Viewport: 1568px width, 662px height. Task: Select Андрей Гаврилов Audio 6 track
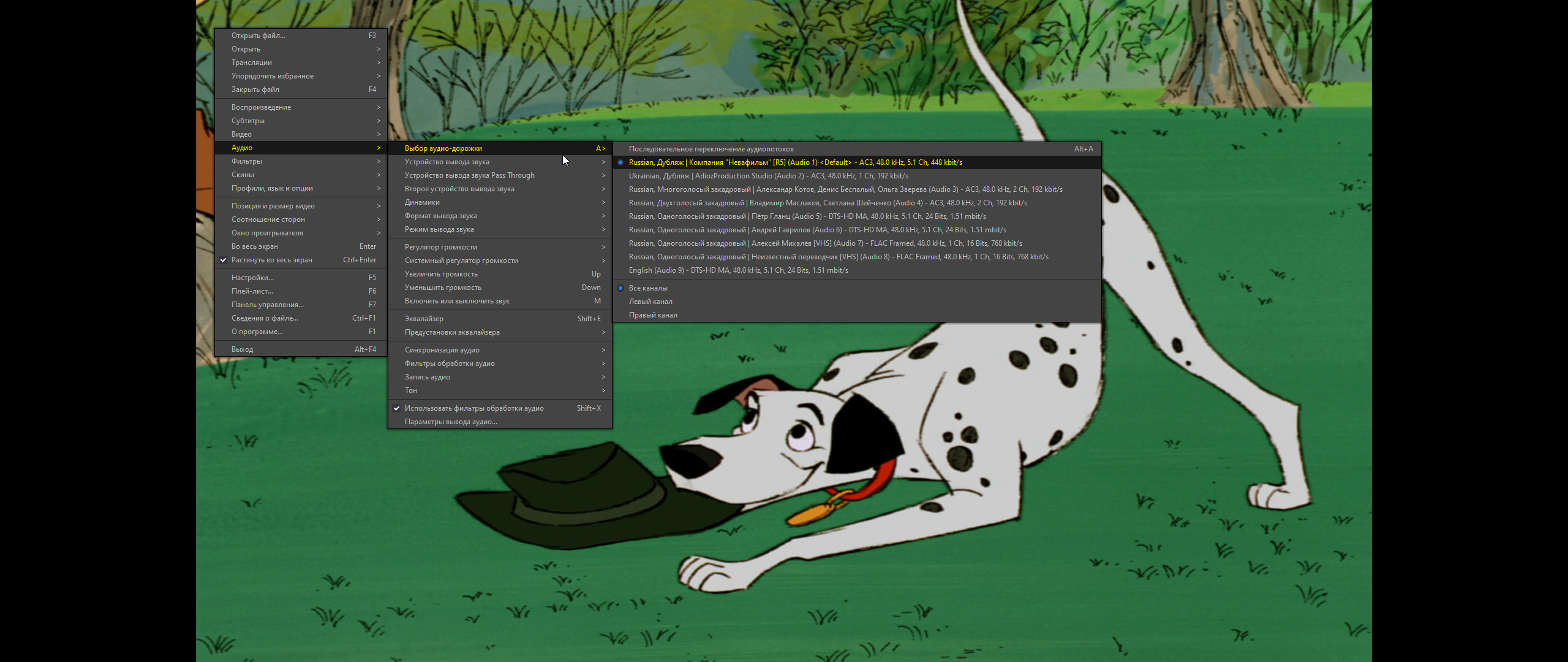[857, 230]
